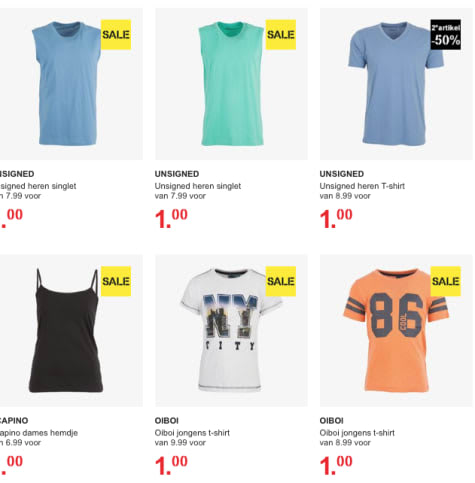Image resolution: width=475 pixels, height=483 pixels.
Task: Open the black hemdje product image
Action: [x=68, y=330]
